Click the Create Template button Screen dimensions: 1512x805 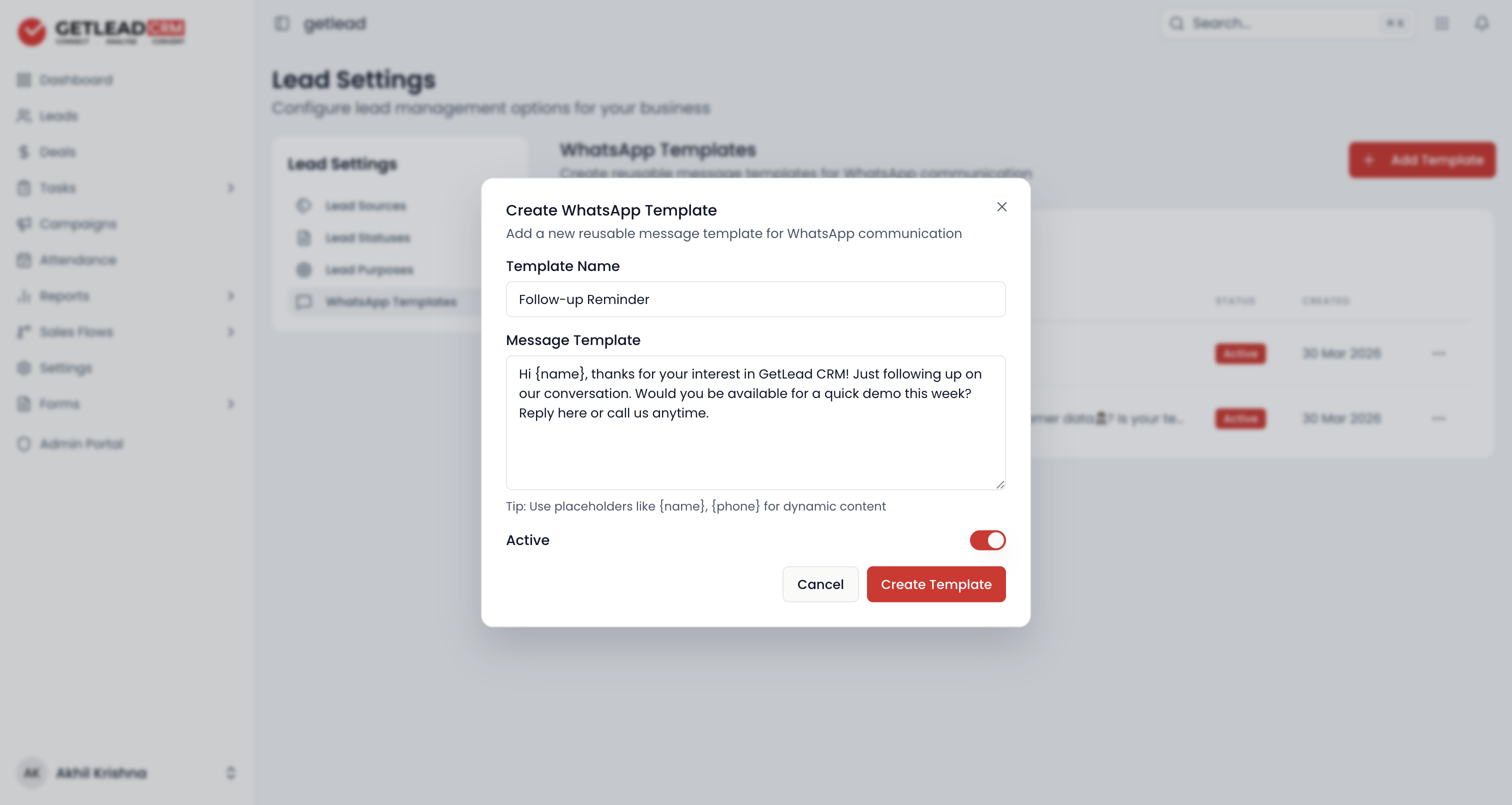pos(935,584)
